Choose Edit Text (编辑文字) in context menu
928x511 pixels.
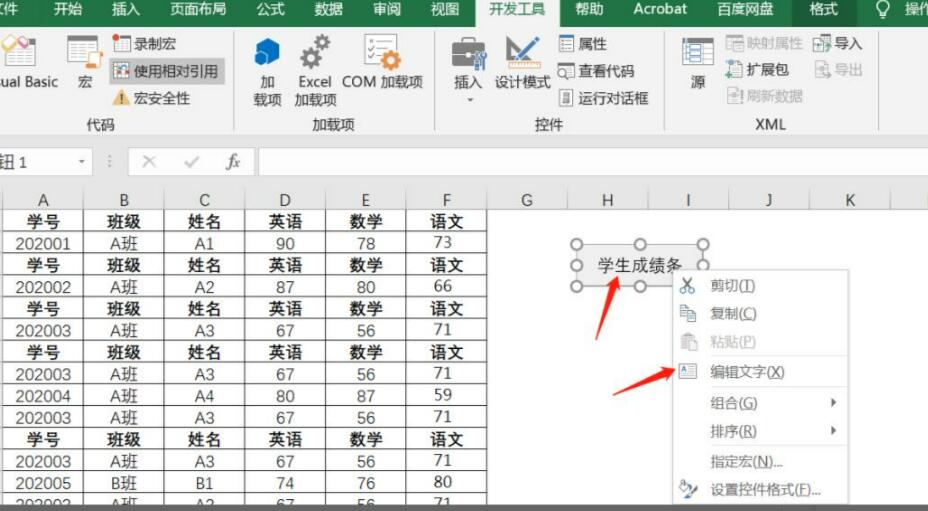pyautogui.click(x=746, y=372)
